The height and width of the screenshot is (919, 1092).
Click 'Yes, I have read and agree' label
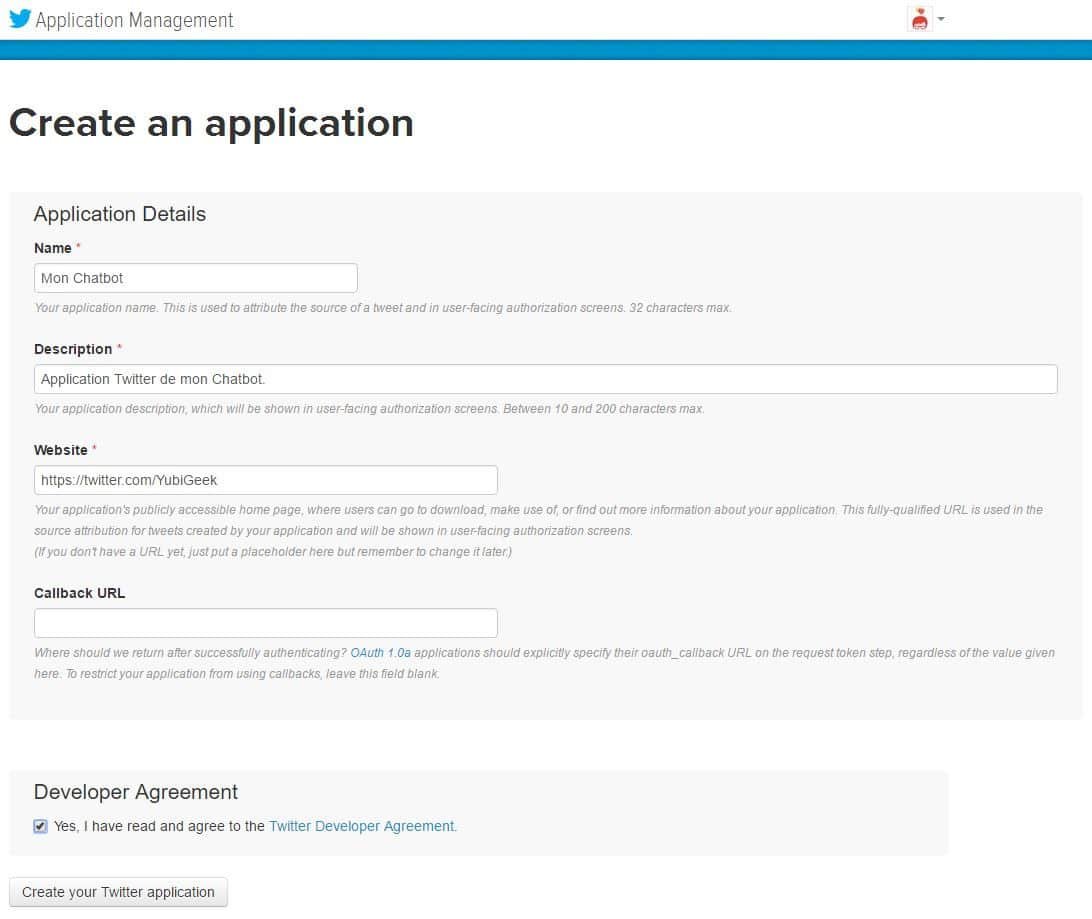click(x=159, y=826)
